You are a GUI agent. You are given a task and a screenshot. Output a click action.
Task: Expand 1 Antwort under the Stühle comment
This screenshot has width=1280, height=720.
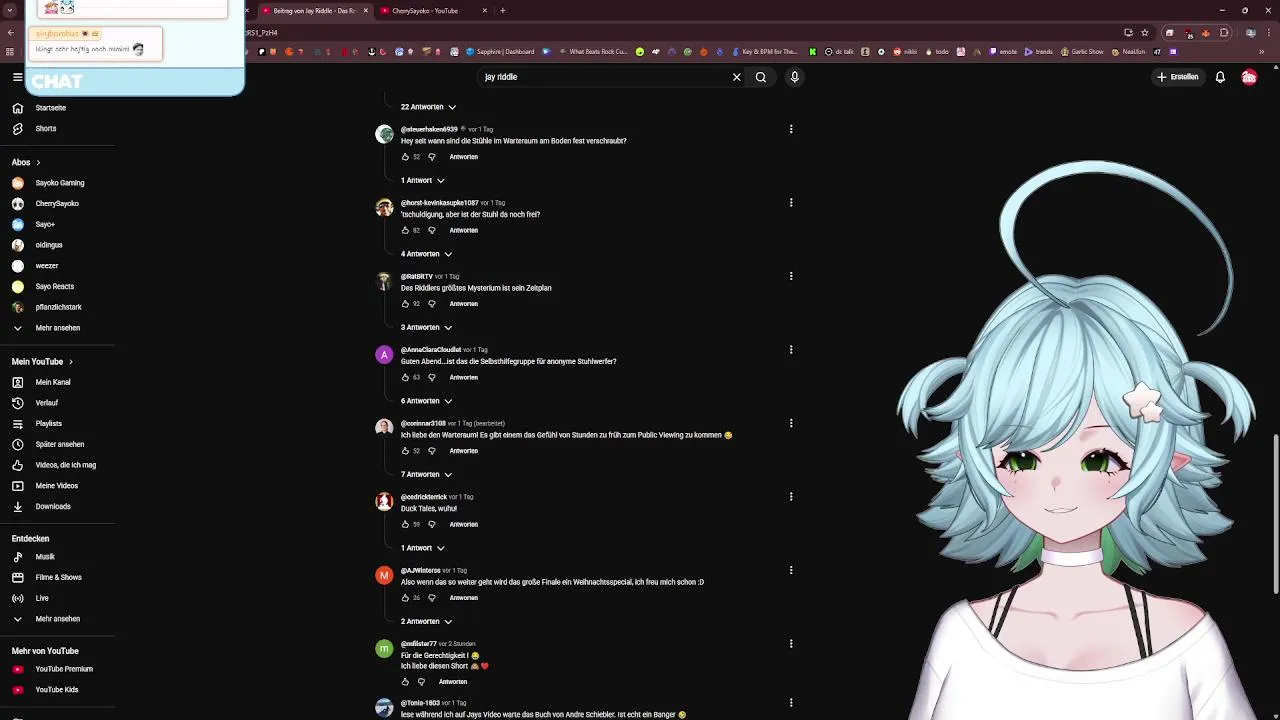(422, 181)
